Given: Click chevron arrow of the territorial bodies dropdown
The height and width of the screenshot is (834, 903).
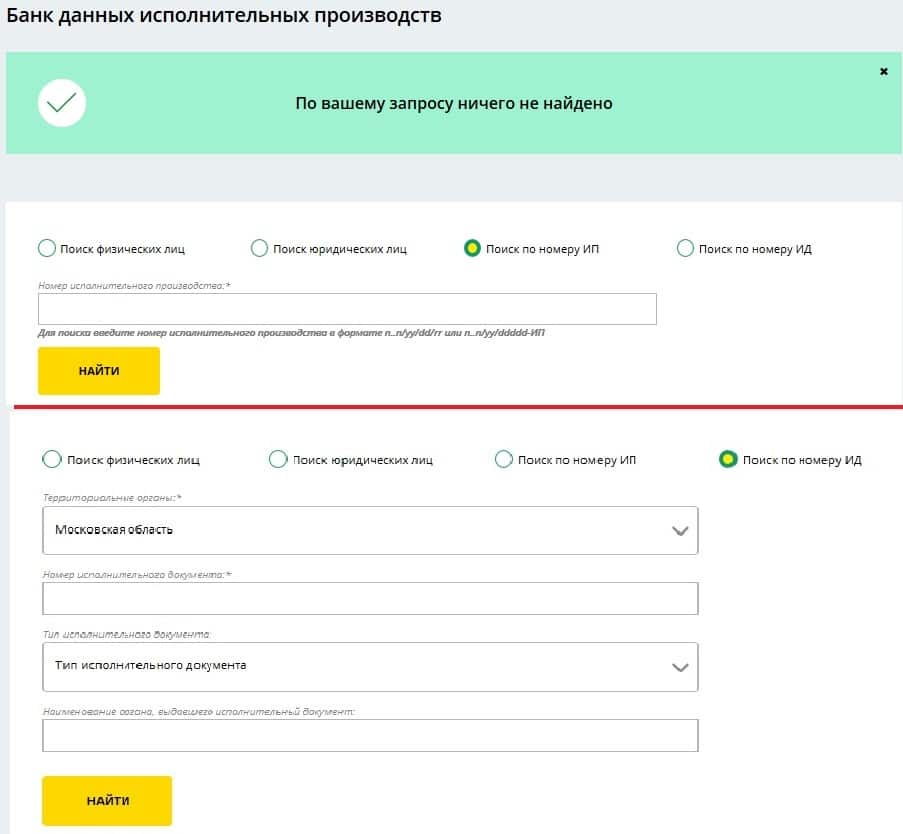Looking at the screenshot, I should [680, 531].
